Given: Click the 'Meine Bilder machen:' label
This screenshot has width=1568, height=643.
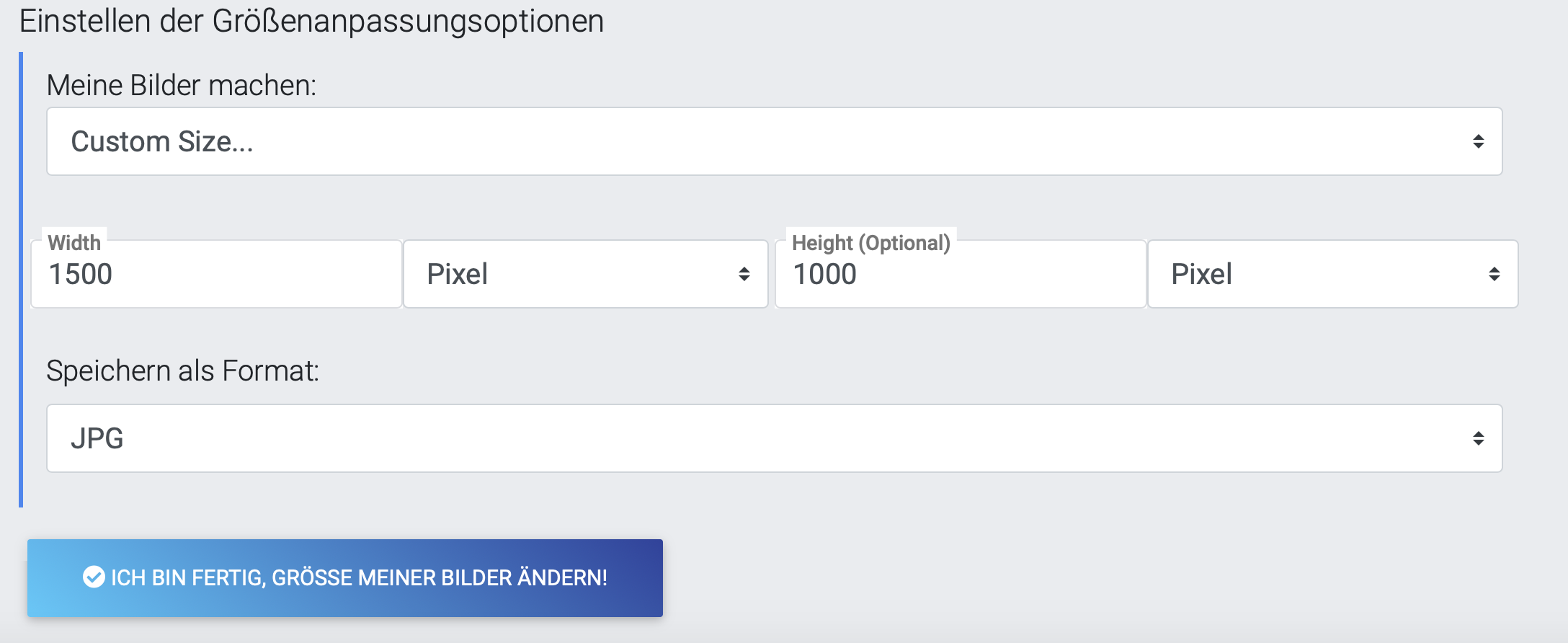Looking at the screenshot, I should 182,85.
